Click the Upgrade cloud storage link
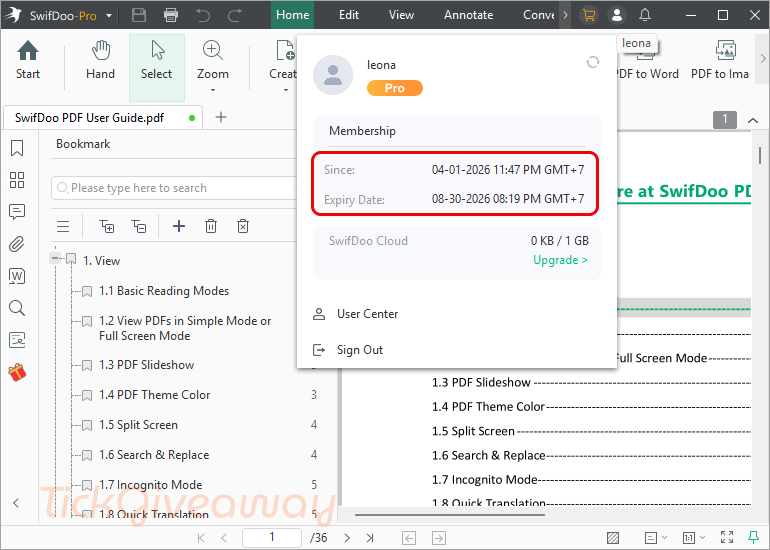The height and width of the screenshot is (550, 770). [x=560, y=260]
